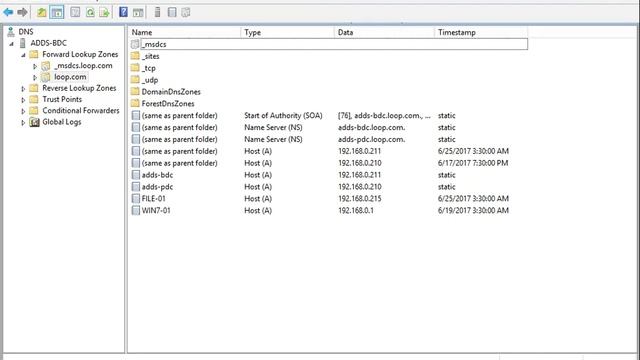Screen dimensions: 640x360
Task: Sort by the Type column header
Action: tap(288, 32)
